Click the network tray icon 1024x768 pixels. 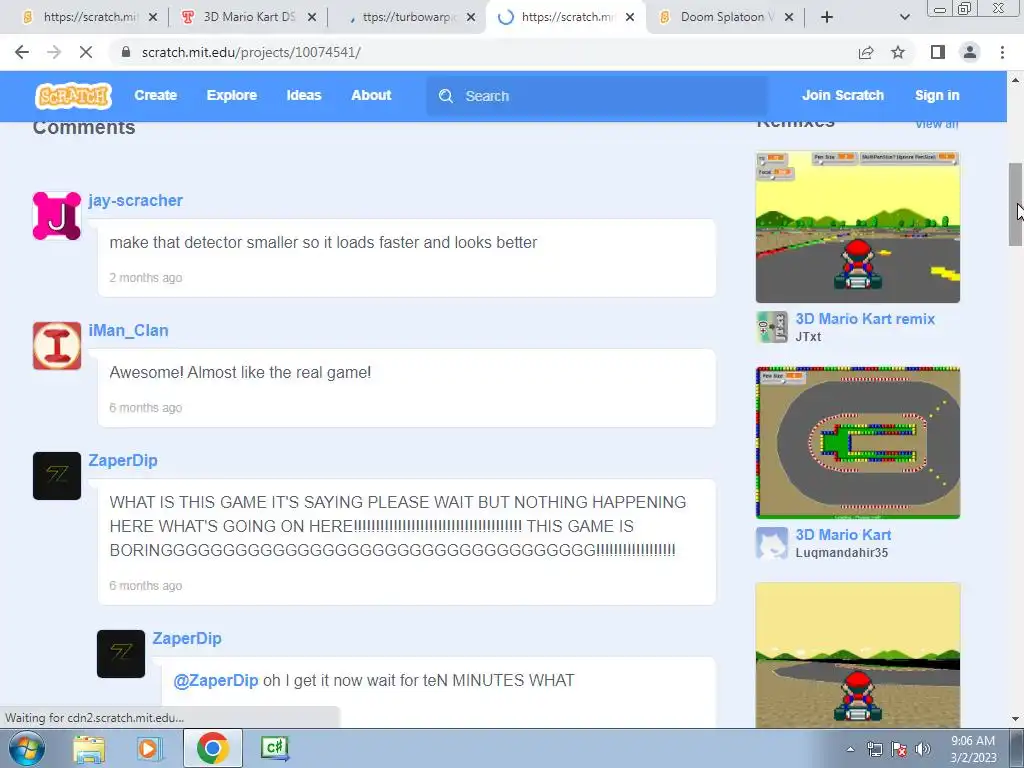tap(874, 749)
